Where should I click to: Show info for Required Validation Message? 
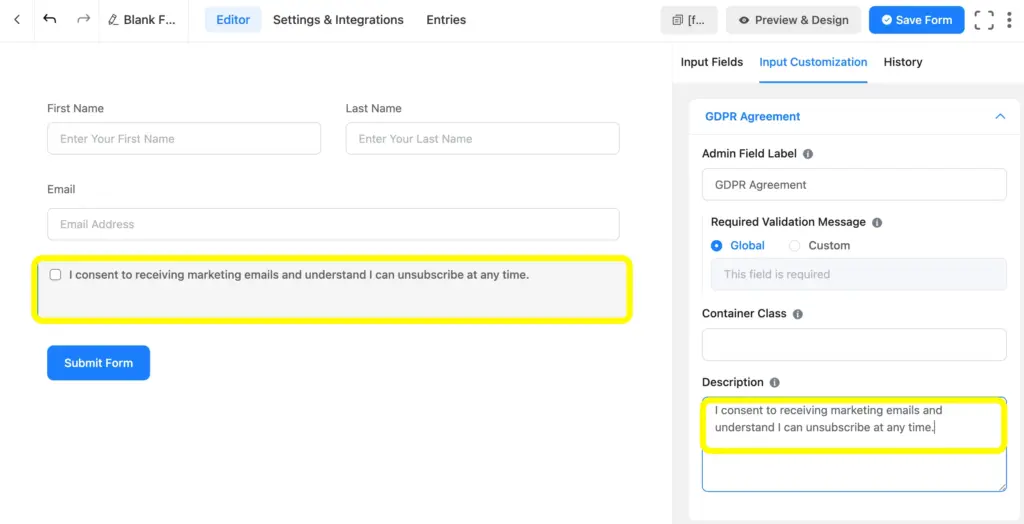[877, 222]
